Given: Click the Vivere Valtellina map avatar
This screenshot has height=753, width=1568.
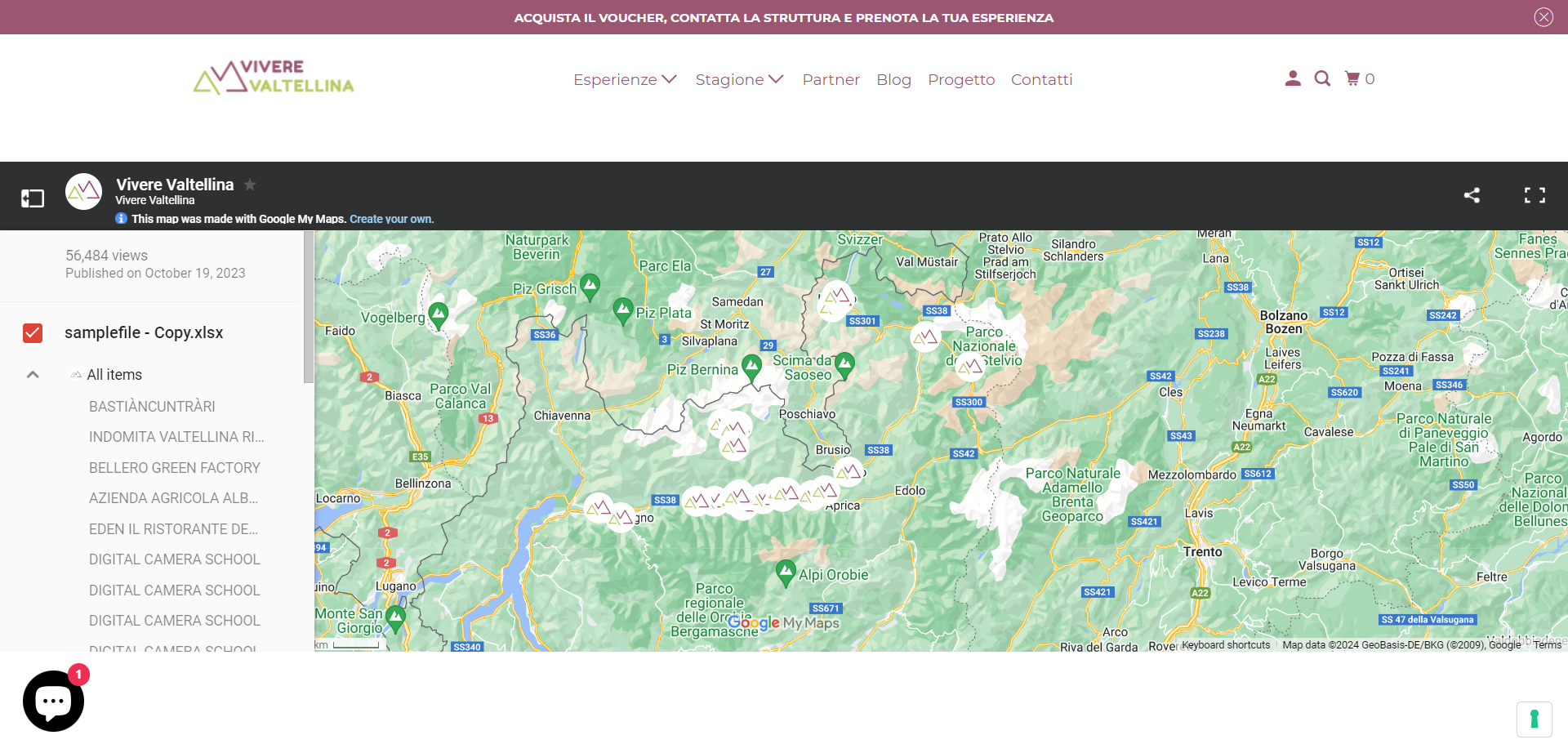Looking at the screenshot, I should [x=83, y=192].
